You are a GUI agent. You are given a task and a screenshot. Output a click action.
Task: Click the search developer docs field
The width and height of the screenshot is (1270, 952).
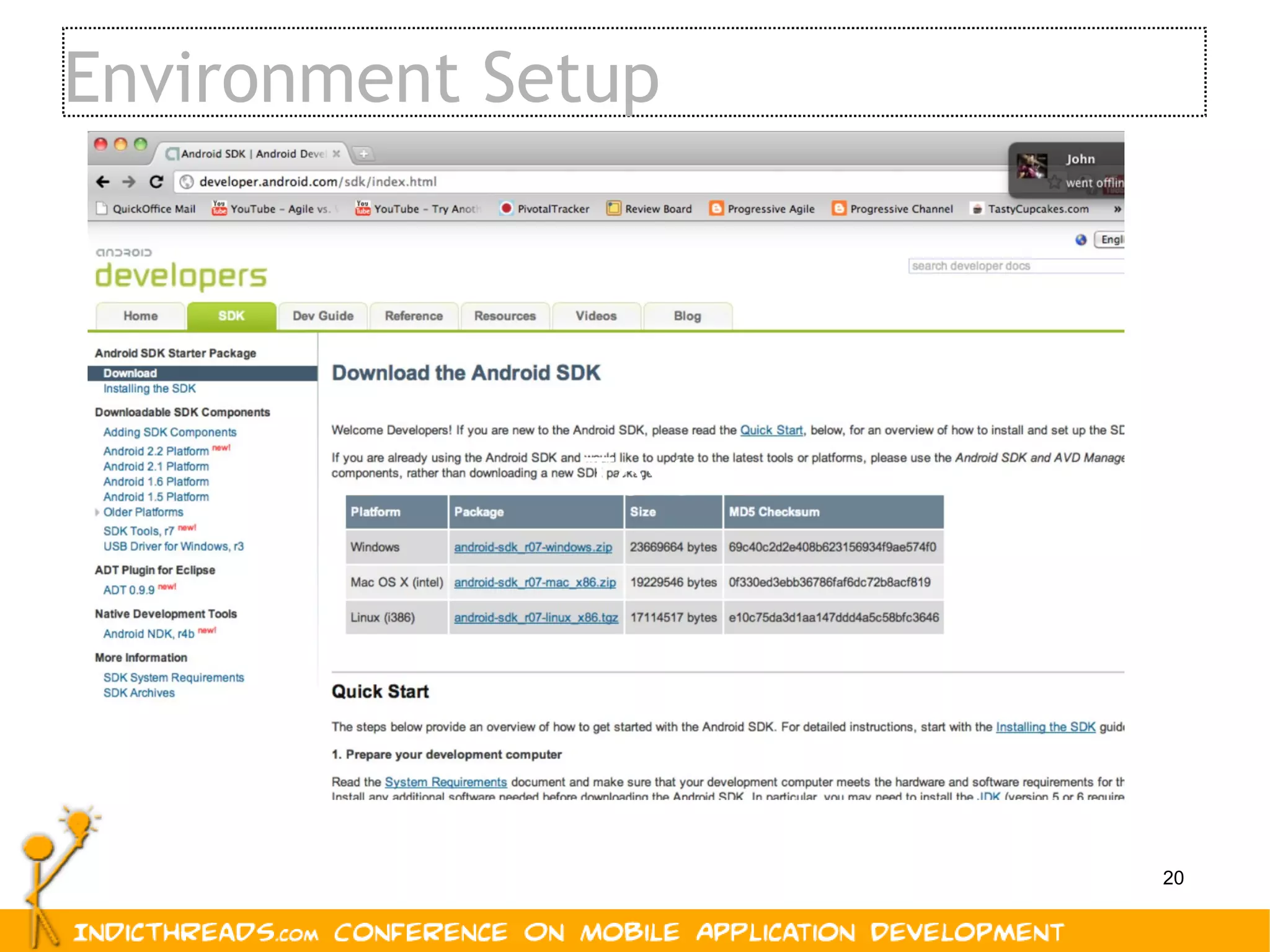coord(1016,266)
